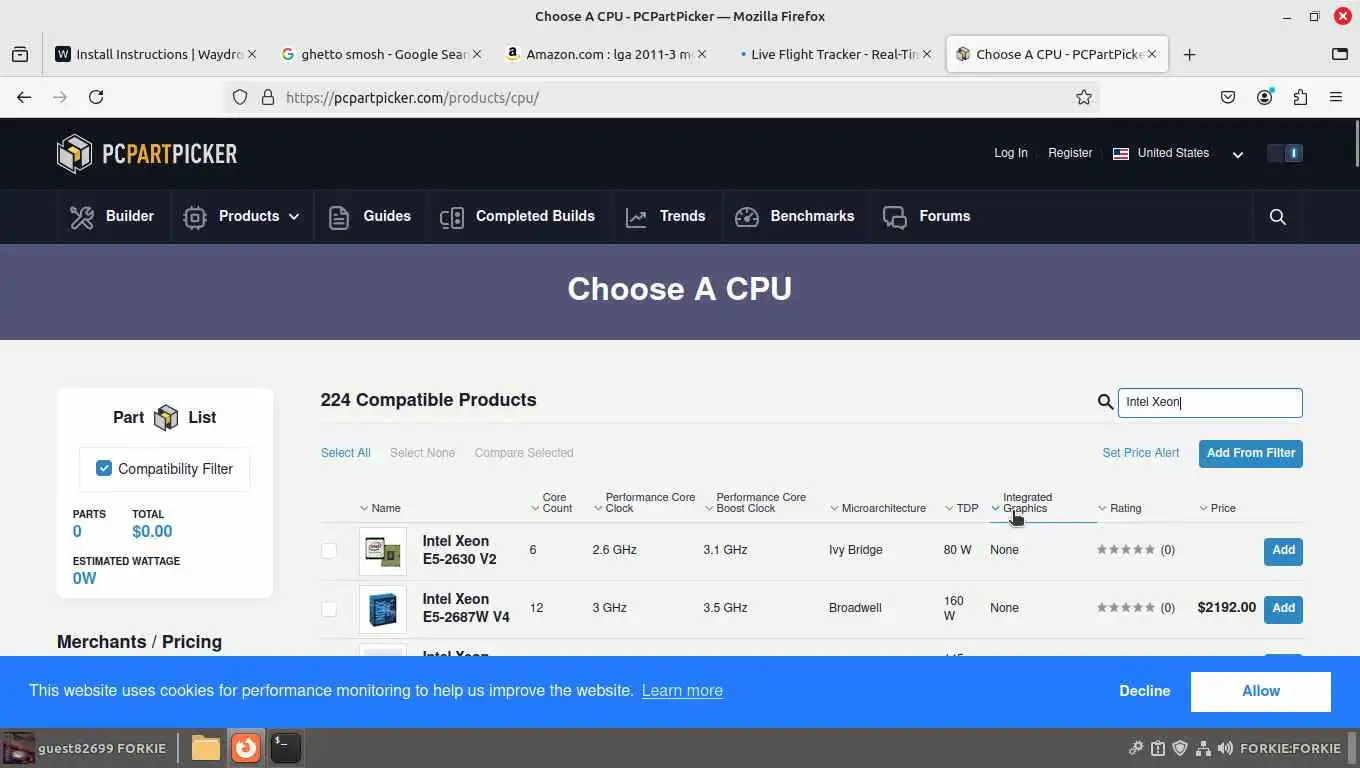Open the terminal from the taskbar
1360x768 pixels.
pyautogui.click(x=285, y=747)
